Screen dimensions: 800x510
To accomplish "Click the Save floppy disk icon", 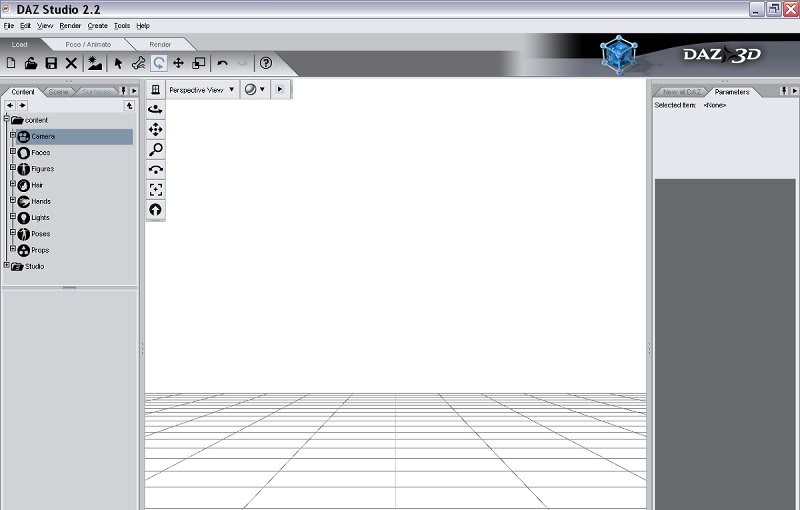I will (x=51, y=63).
